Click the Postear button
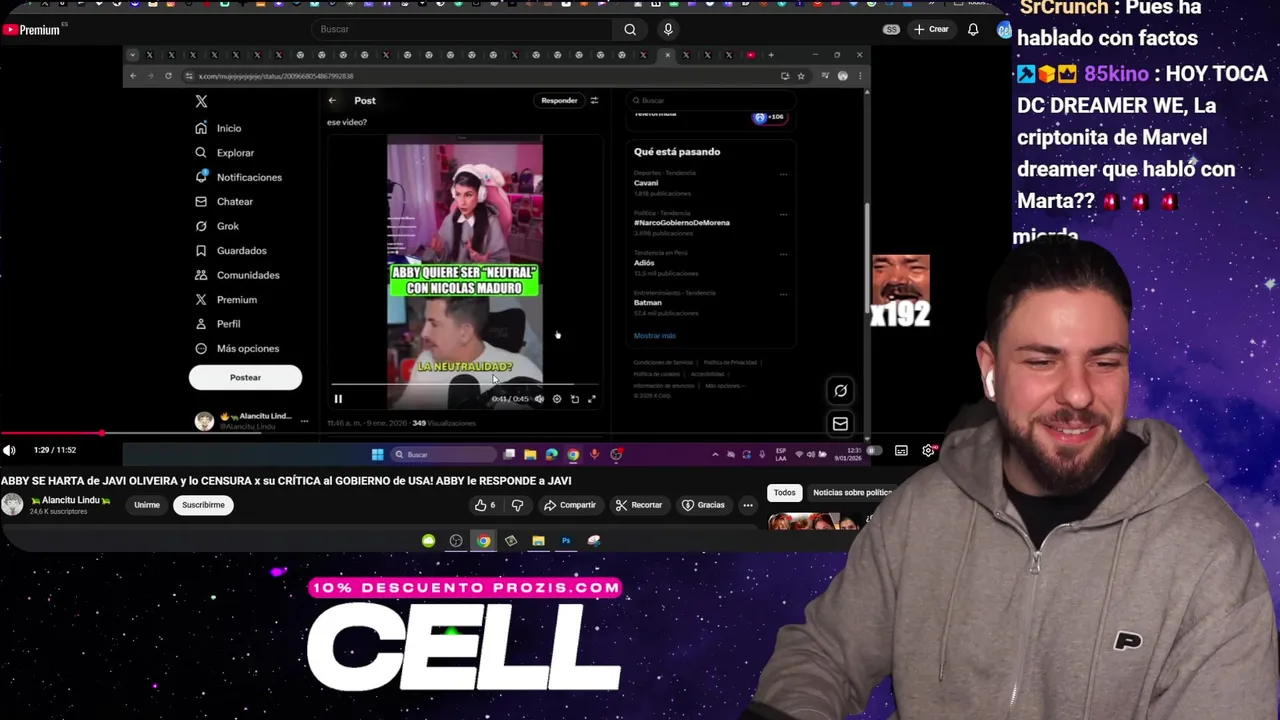Image resolution: width=1280 pixels, height=720 pixels. point(245,377)
